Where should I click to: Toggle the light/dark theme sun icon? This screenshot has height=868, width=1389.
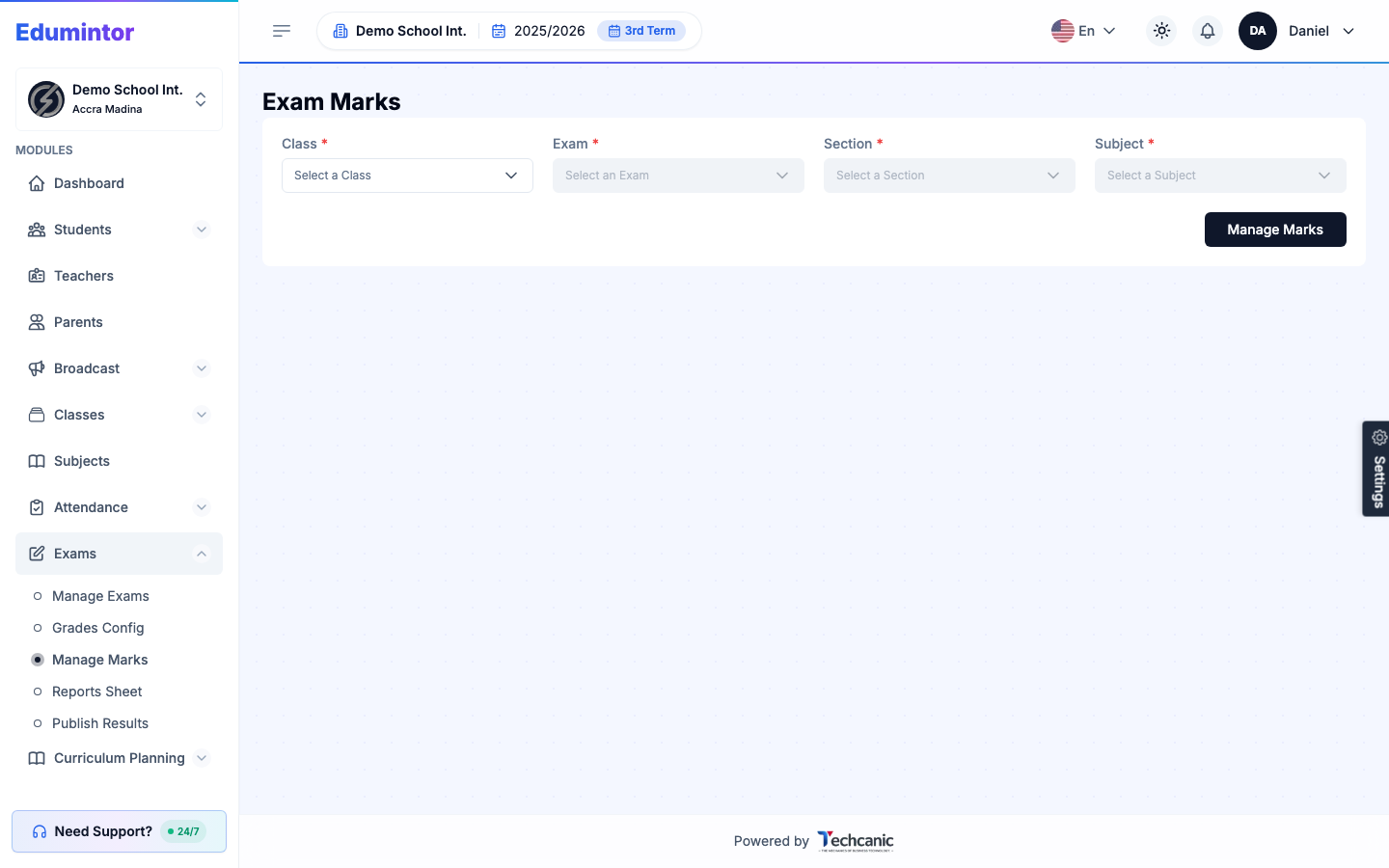[1161, 31]
